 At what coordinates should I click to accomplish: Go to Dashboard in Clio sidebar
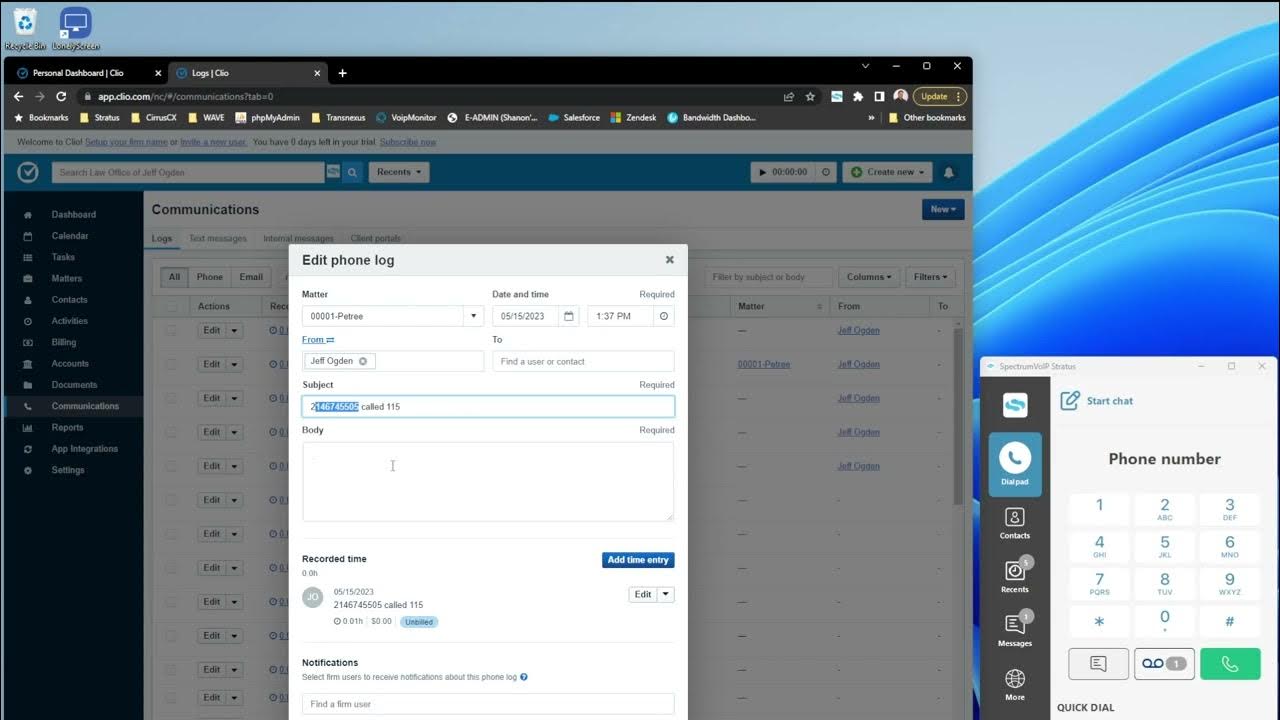[x=73, y=215]
